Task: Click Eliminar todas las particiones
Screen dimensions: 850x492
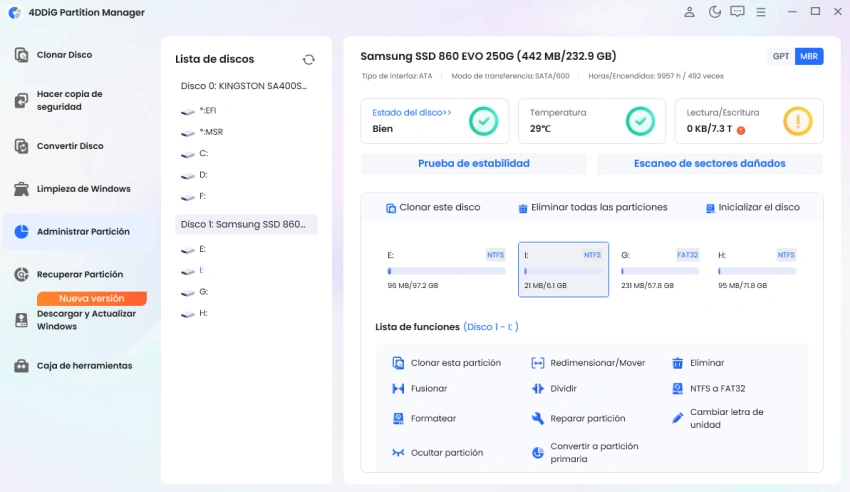Action: pyautogui.click(x=593, y=208)
